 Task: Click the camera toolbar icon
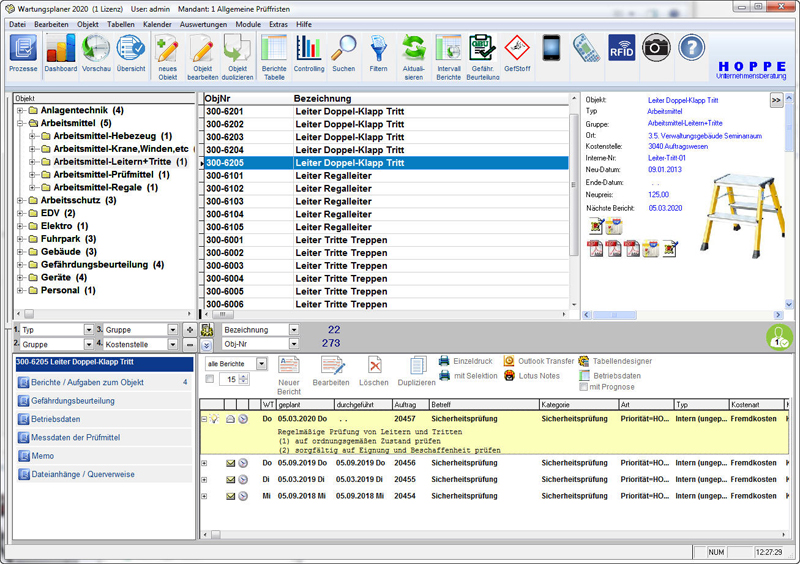click(656, 48)
